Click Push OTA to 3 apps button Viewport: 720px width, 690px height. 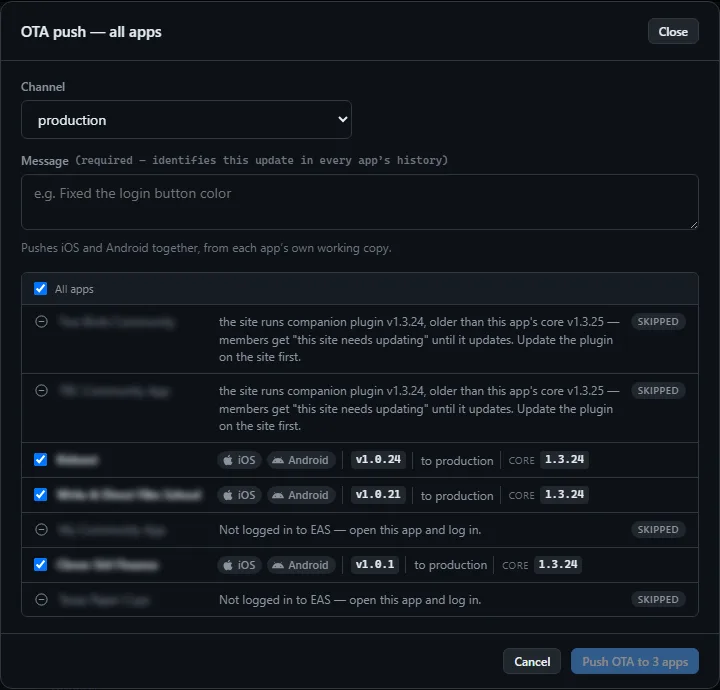[x=635, y=661]
